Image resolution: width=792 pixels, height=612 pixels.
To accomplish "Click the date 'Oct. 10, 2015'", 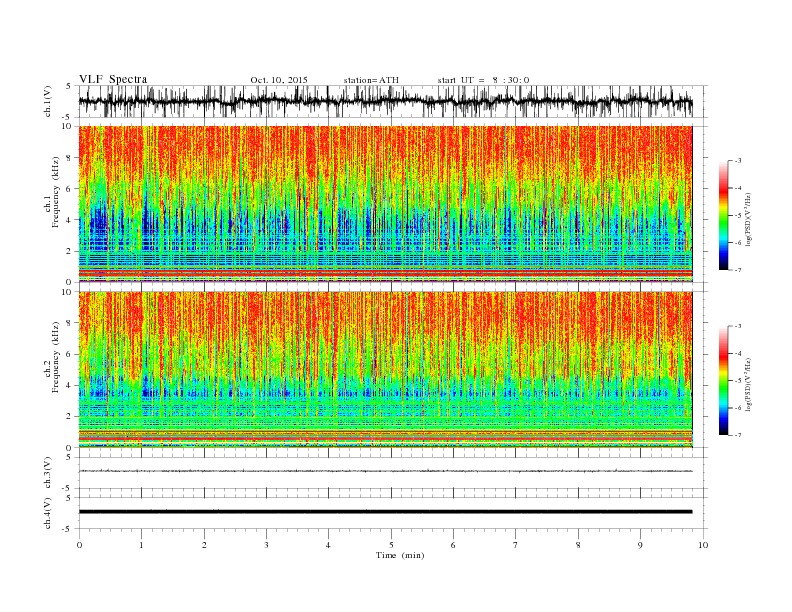I will (x=279, y=80).
